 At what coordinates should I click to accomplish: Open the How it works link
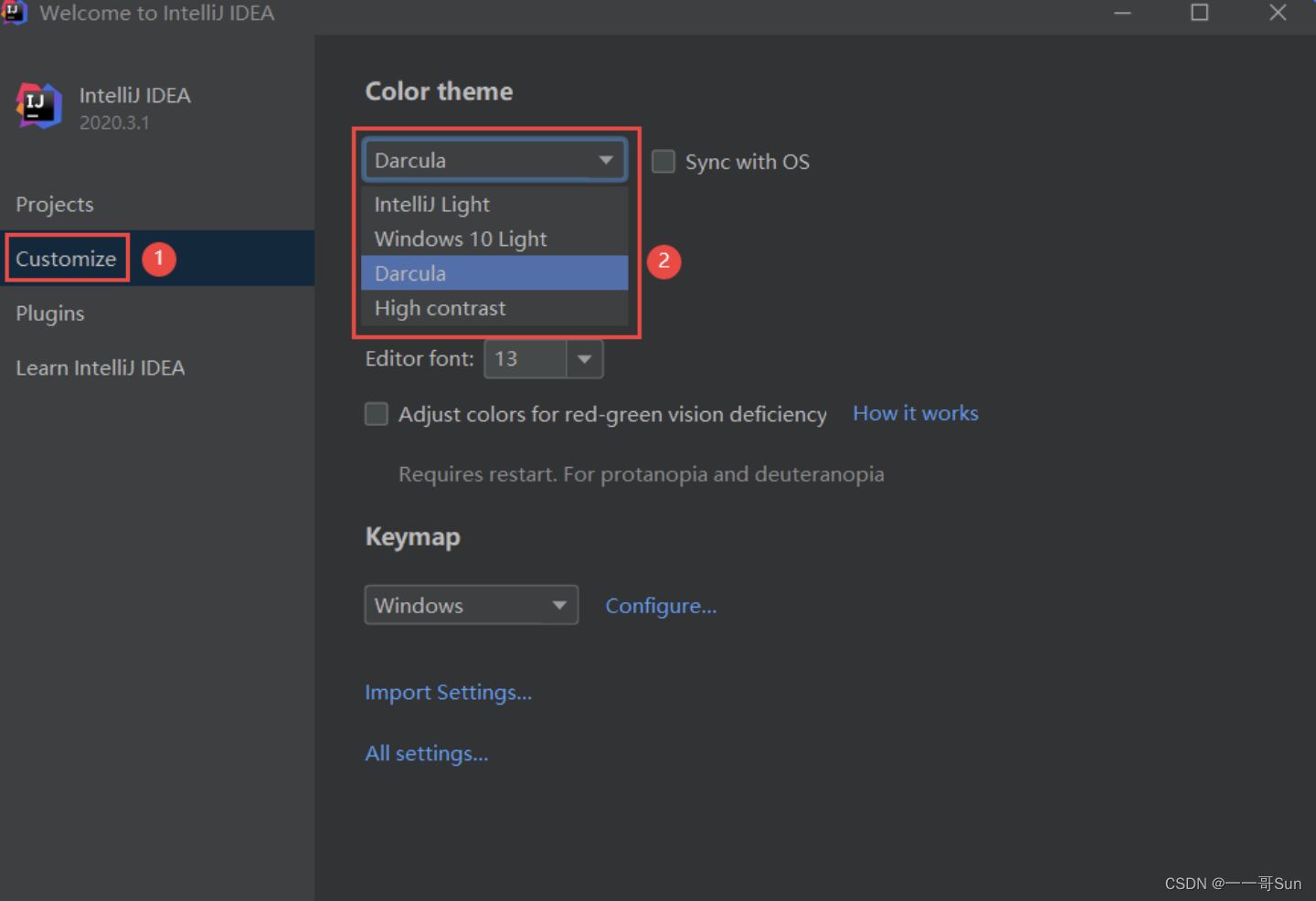point(916,413)
